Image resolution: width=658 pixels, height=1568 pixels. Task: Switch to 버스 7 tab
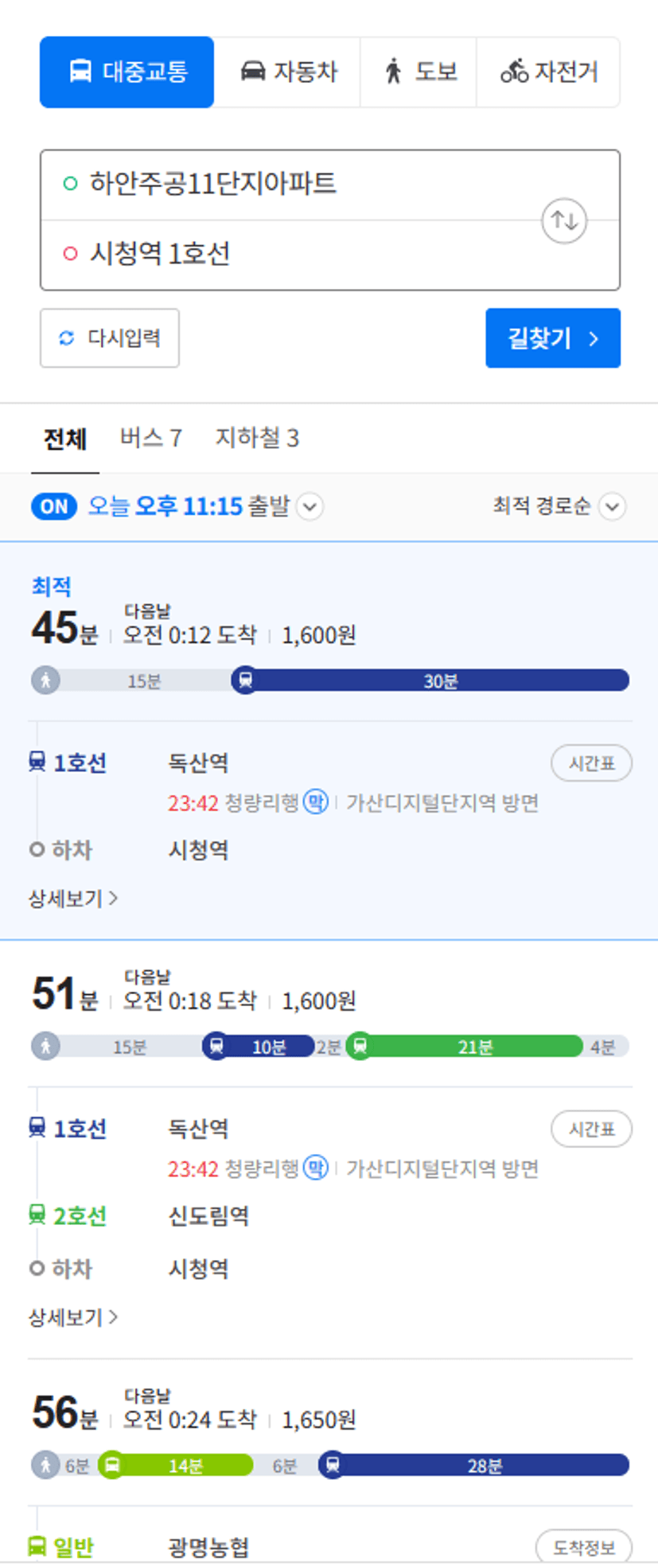(151, 438)
